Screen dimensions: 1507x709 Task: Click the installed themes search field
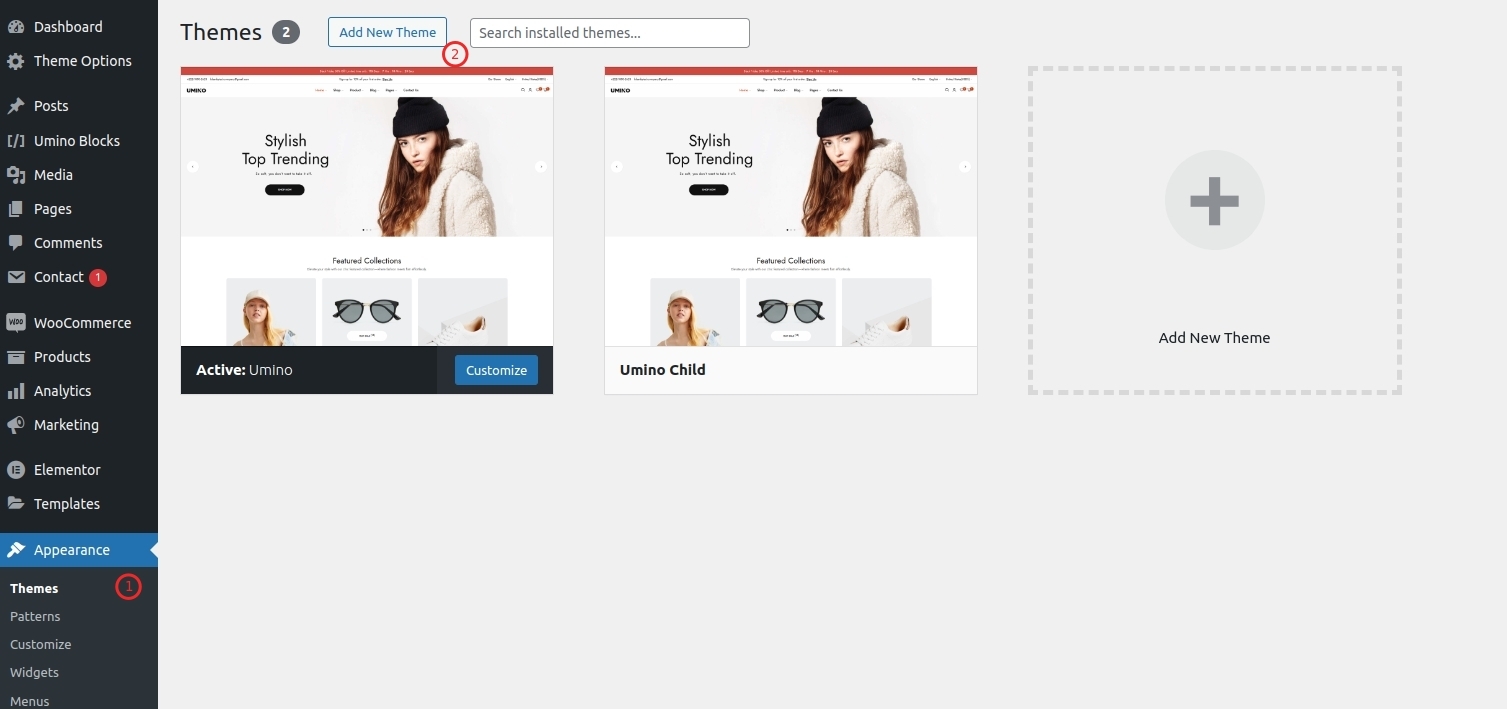click(x=609, y=32)
